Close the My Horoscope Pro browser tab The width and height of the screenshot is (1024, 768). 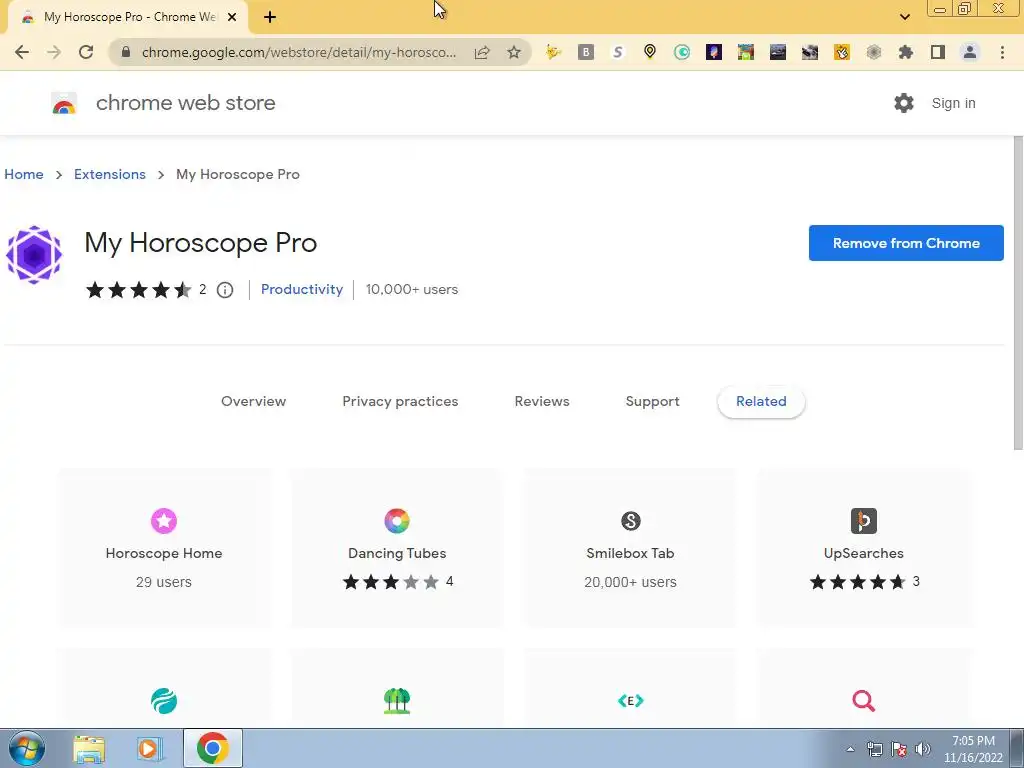pos(232,17)
